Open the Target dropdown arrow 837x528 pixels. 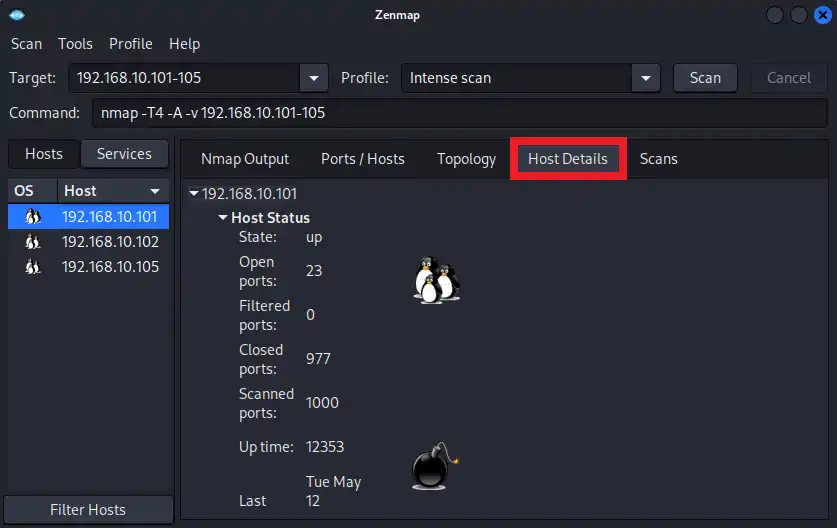click(314, 78)
